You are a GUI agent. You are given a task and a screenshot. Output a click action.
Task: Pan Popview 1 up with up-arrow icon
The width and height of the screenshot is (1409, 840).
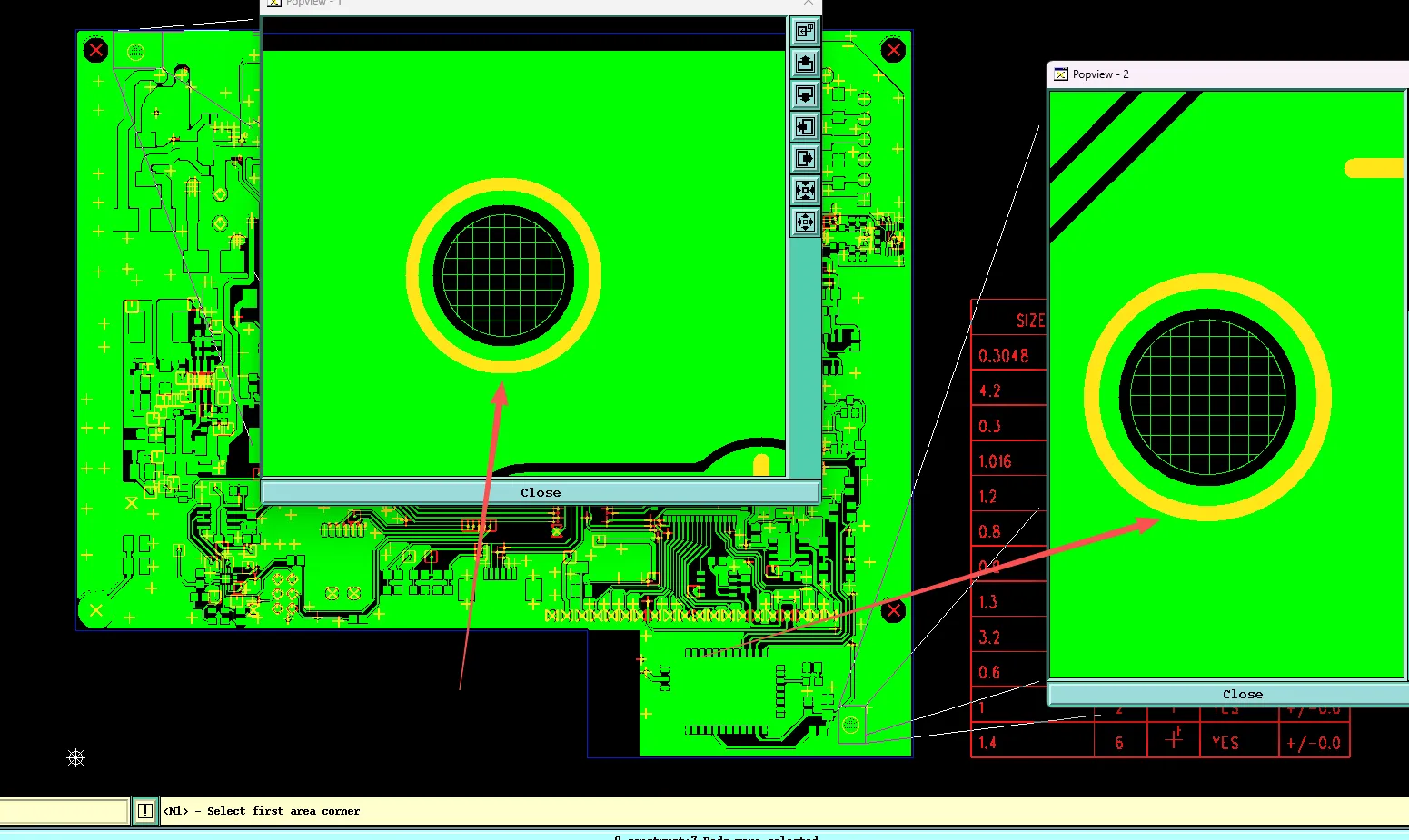pos(805,64)
